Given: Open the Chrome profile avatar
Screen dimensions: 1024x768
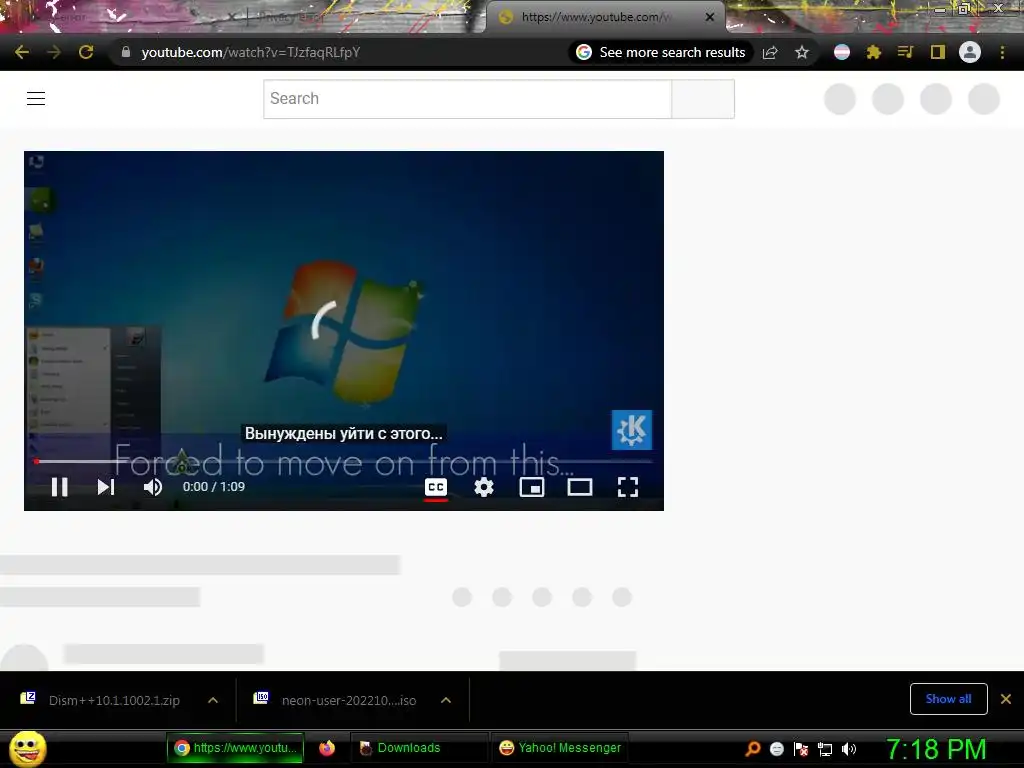Looking at the screenshot, I should (970, 52).
